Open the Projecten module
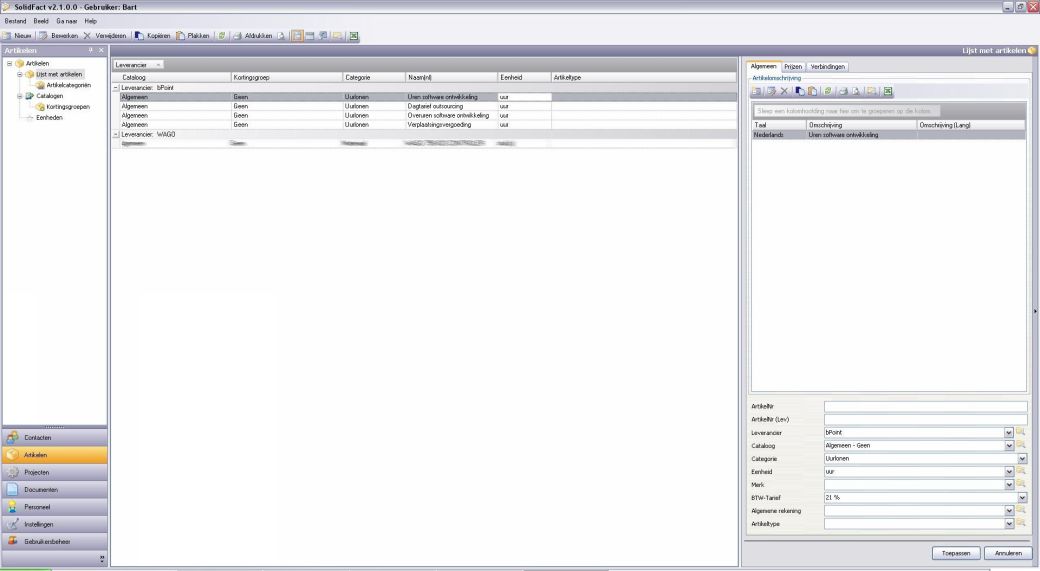The height and width of the screenshot is (571, 1040). tap(54, 472)
